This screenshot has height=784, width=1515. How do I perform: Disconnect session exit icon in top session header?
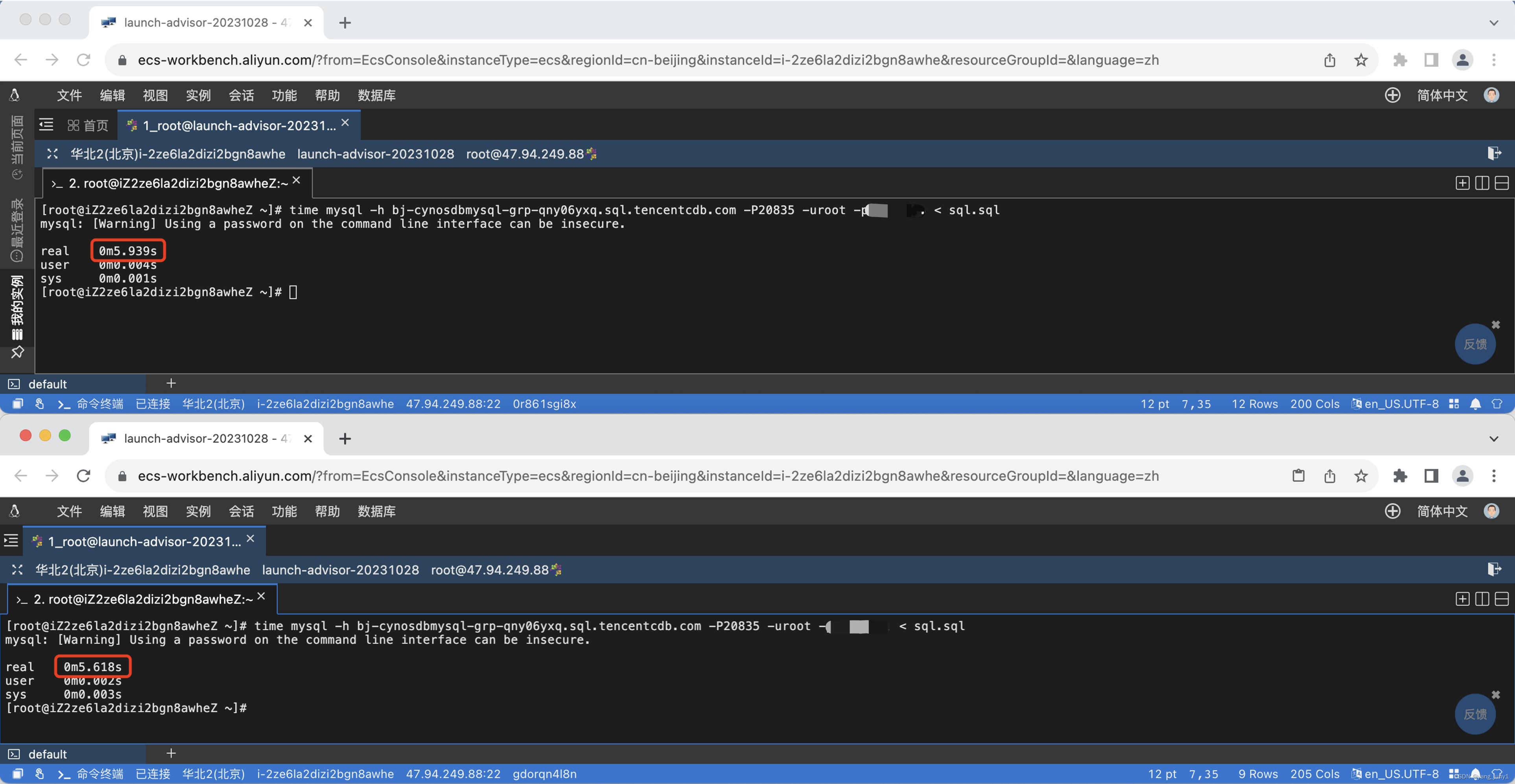coord(1495,153)
